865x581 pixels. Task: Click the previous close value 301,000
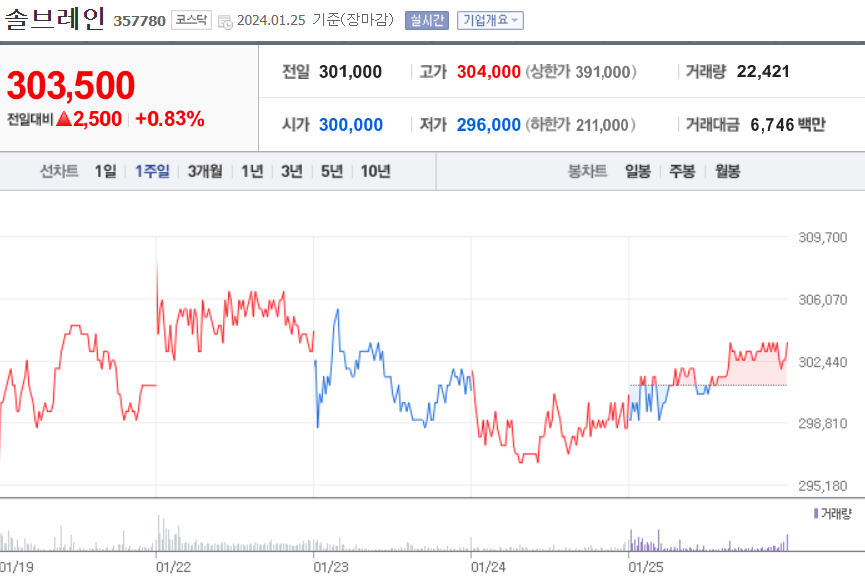click(350, 72)
